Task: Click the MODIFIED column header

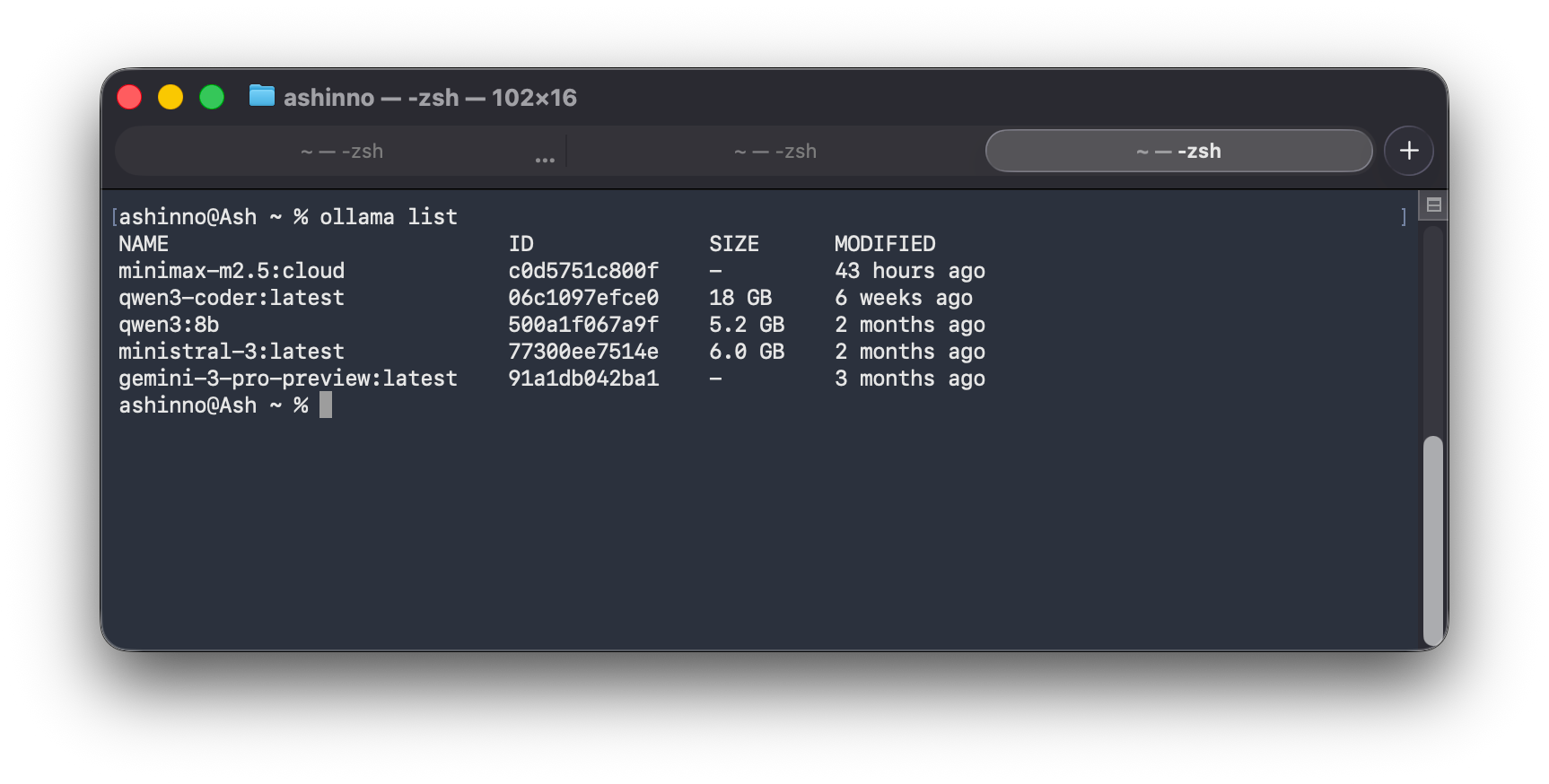Action: [885, 244]
